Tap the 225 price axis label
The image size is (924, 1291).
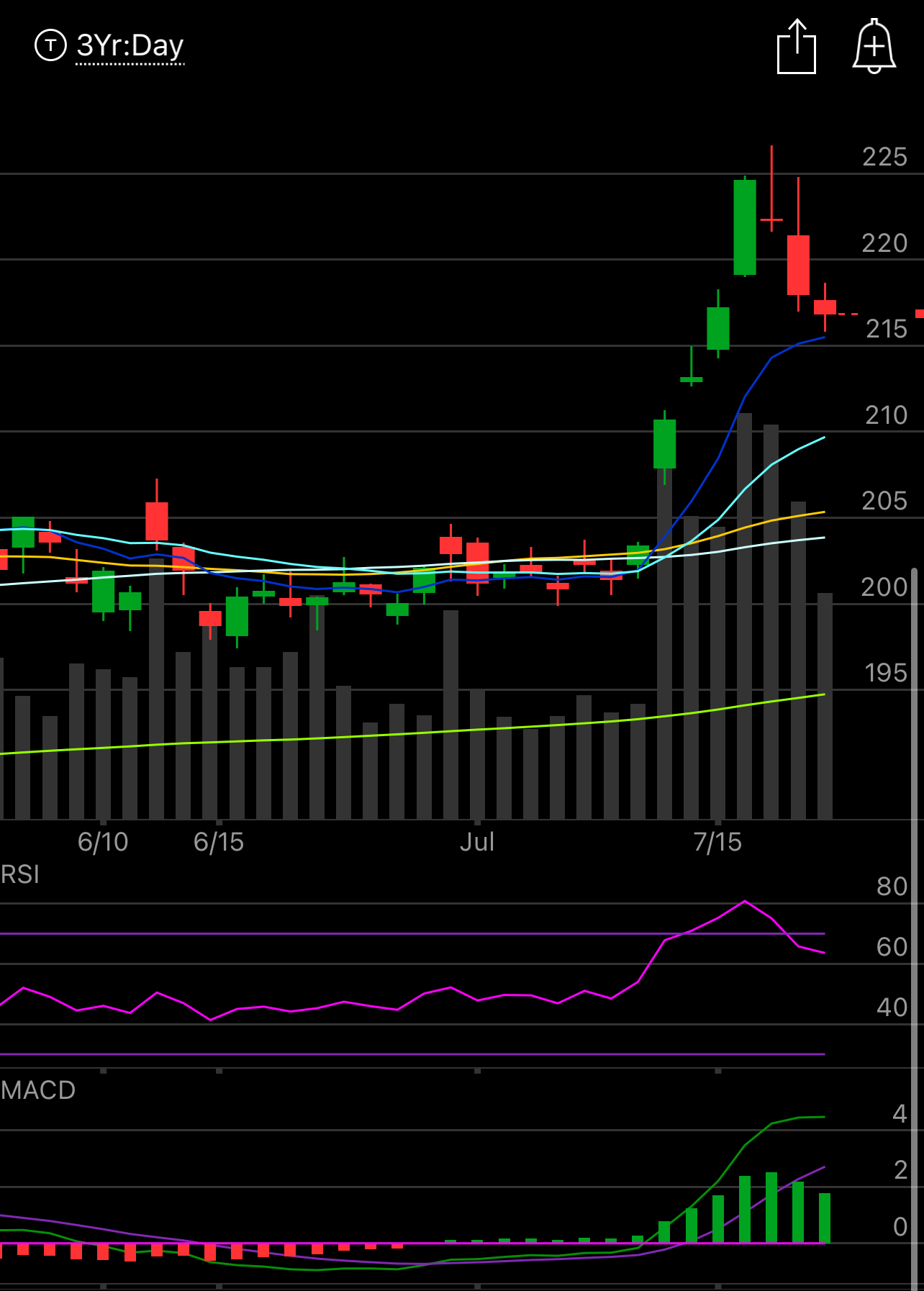tap(884, 157)
